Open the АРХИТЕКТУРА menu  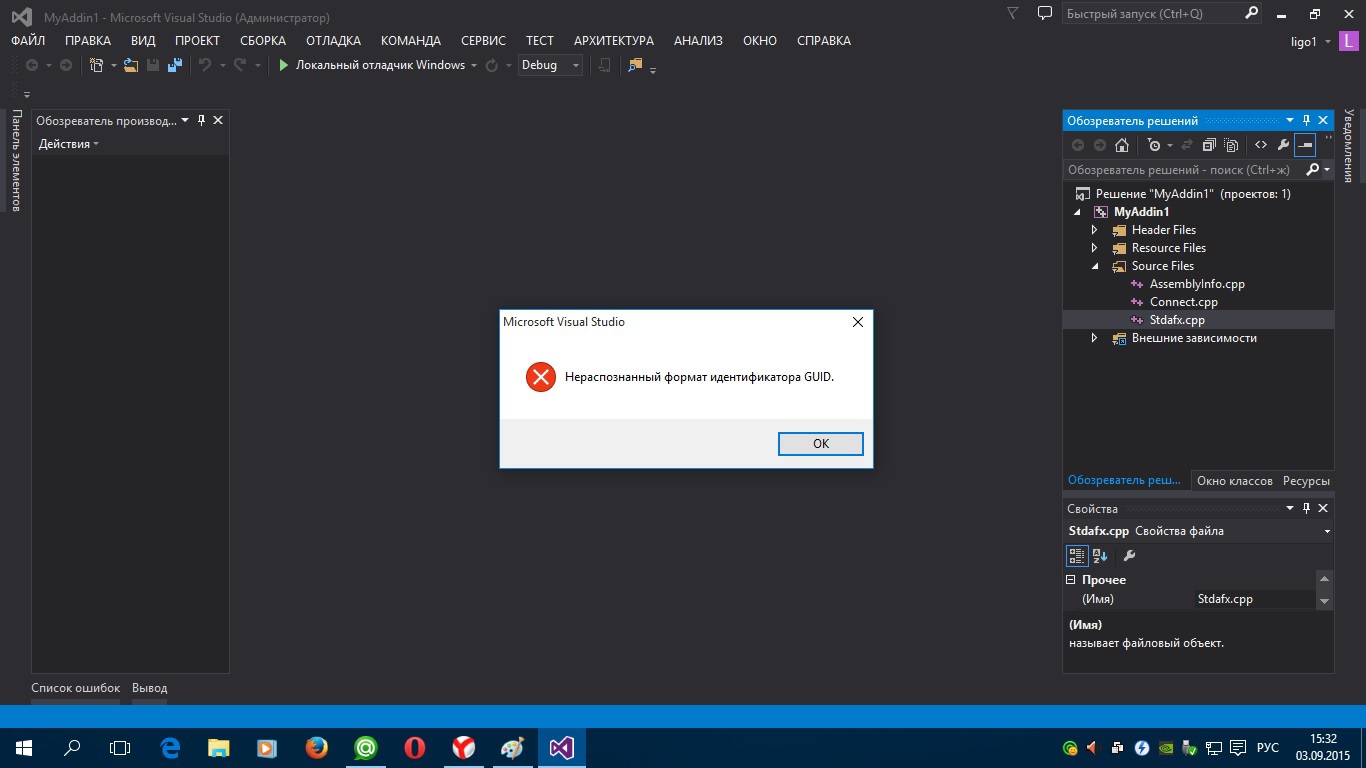click(x=614, y=41)
